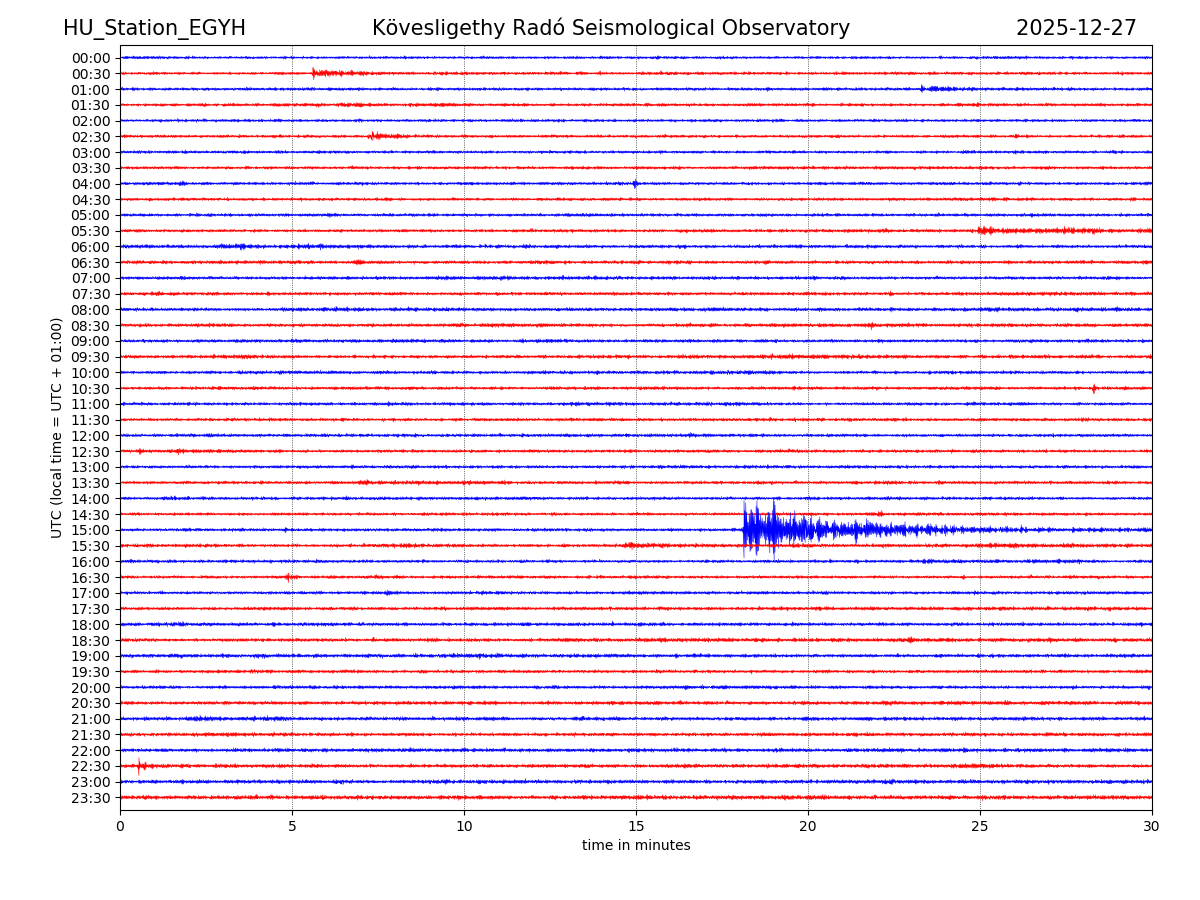Click the blue spike at minute 15 on the 04:00 trace
This screenshot has width=1200, height=900.
[x=635, y=184]
